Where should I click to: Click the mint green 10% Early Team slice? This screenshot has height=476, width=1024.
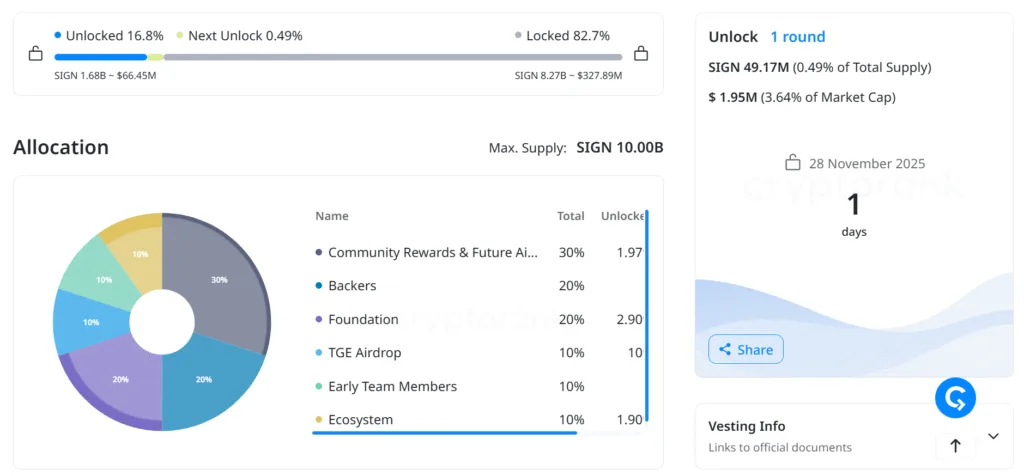(x=104, y=279)
